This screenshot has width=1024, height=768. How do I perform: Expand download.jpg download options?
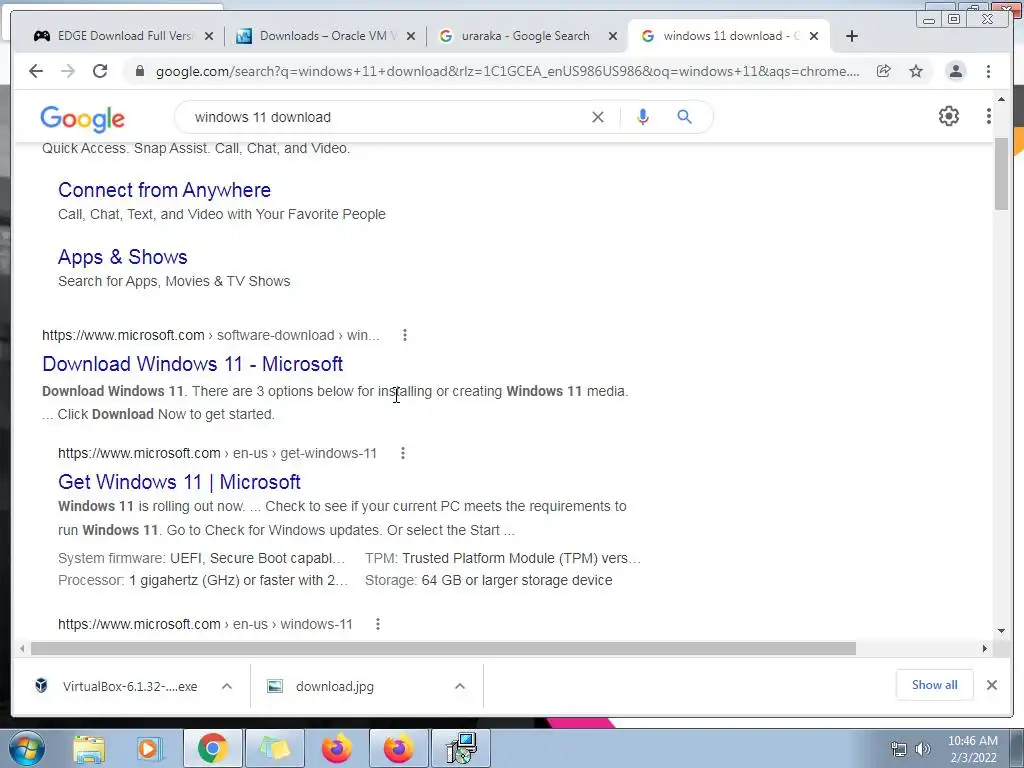(460, 686)
